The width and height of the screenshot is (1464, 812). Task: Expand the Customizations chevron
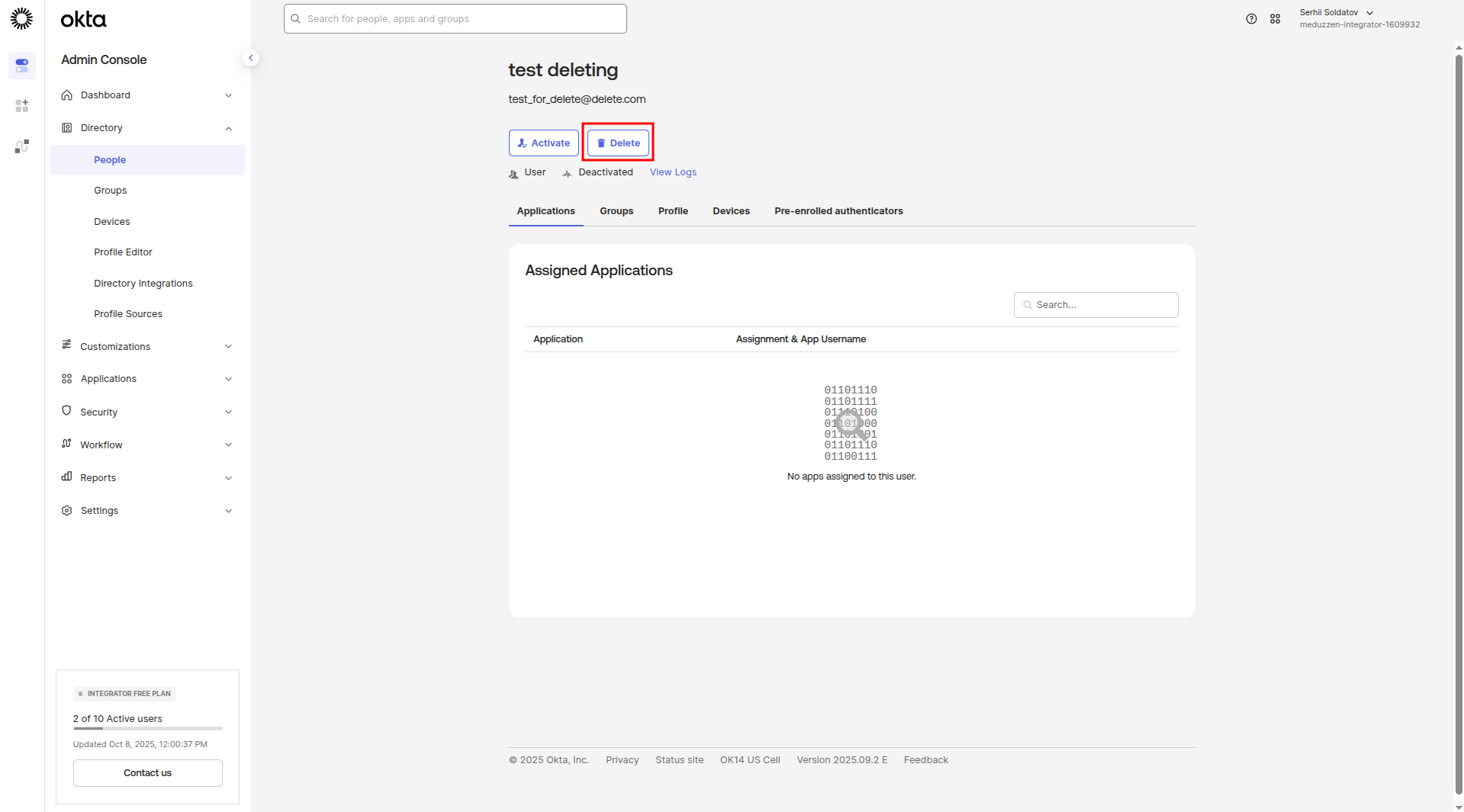pyautogui.click(x=228, y=346)
